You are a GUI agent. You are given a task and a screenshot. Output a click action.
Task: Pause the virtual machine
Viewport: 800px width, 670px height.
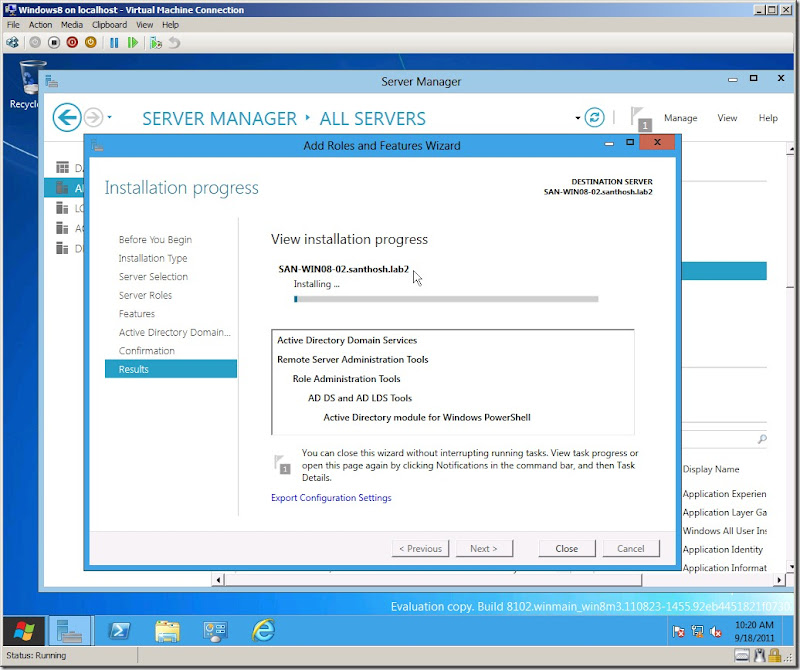114,42
